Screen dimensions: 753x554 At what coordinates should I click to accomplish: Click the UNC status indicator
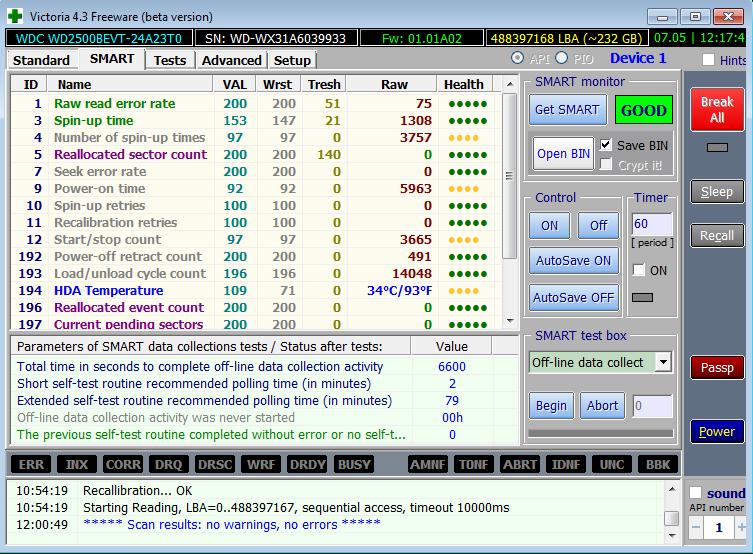612,464
